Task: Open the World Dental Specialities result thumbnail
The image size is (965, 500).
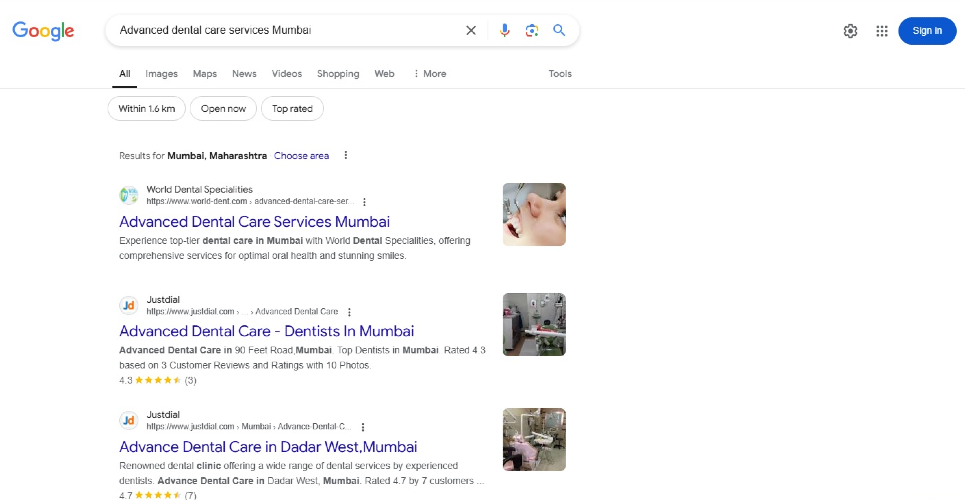Action: point(534,214)
